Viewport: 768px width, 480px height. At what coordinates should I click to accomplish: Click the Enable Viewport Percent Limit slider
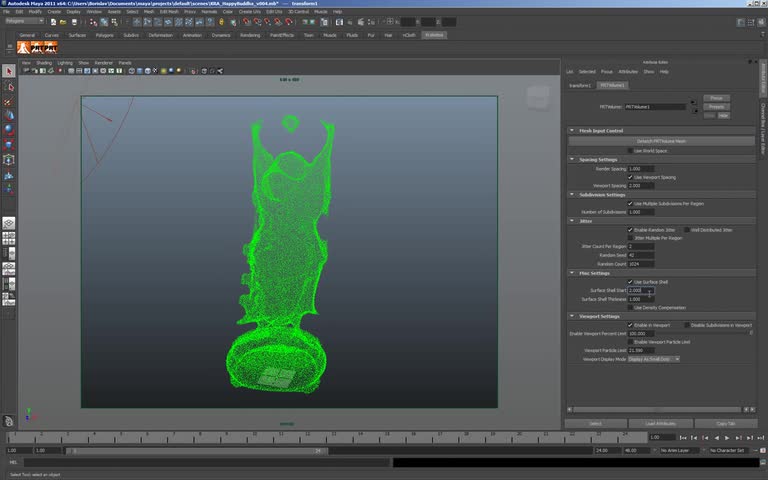(704, 334)
